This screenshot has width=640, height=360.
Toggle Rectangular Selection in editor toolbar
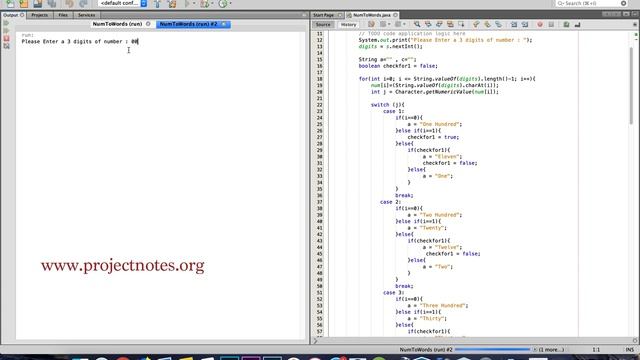point(461,25)
